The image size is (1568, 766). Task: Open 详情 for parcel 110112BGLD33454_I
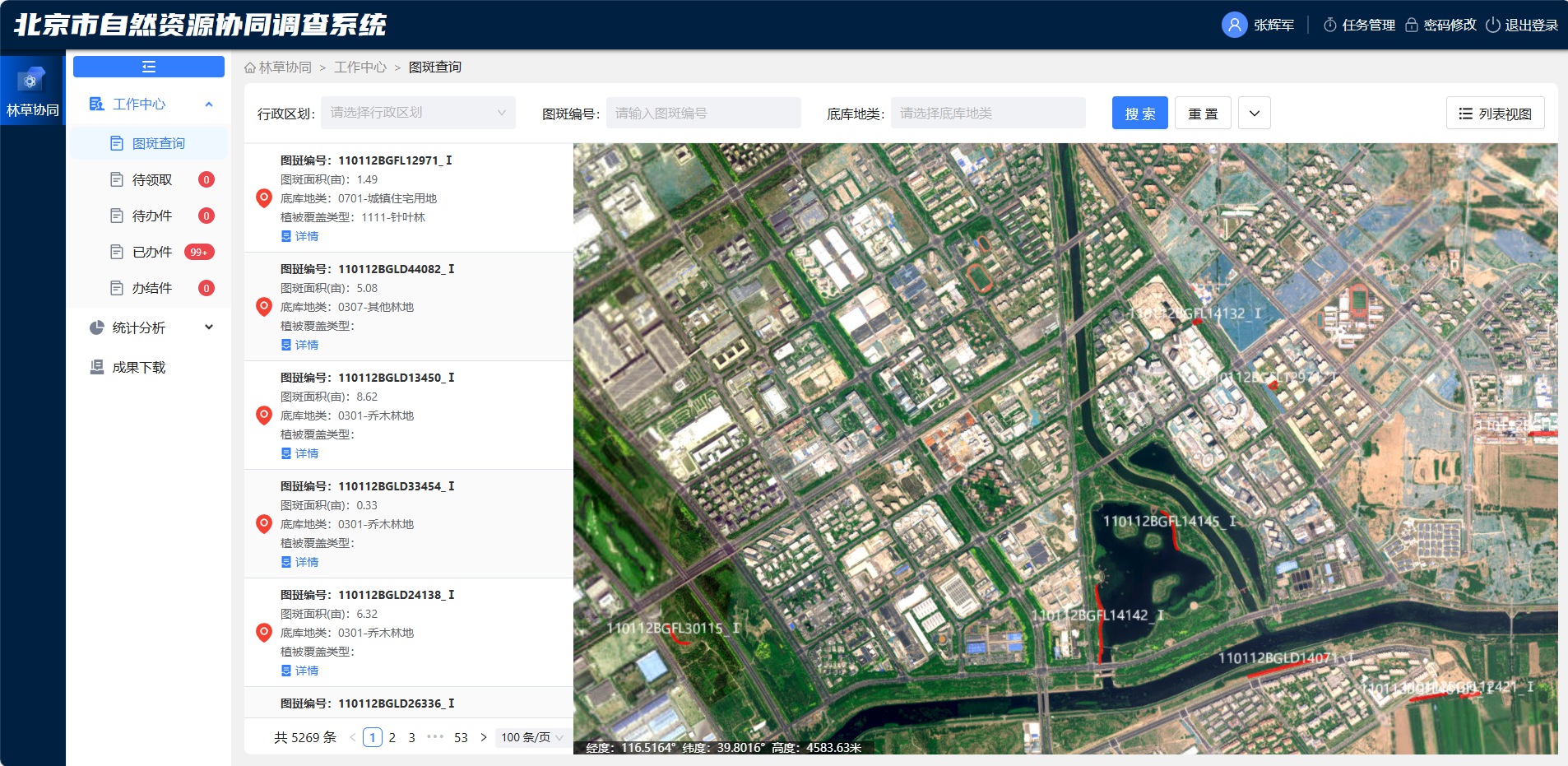(300, 562)
